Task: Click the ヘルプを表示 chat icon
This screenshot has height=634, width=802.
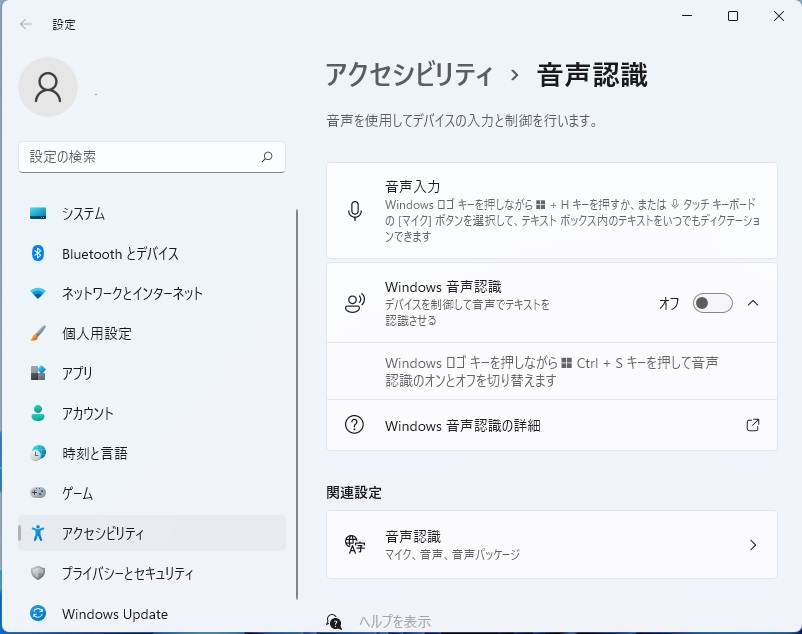Action: click(334, 621)
